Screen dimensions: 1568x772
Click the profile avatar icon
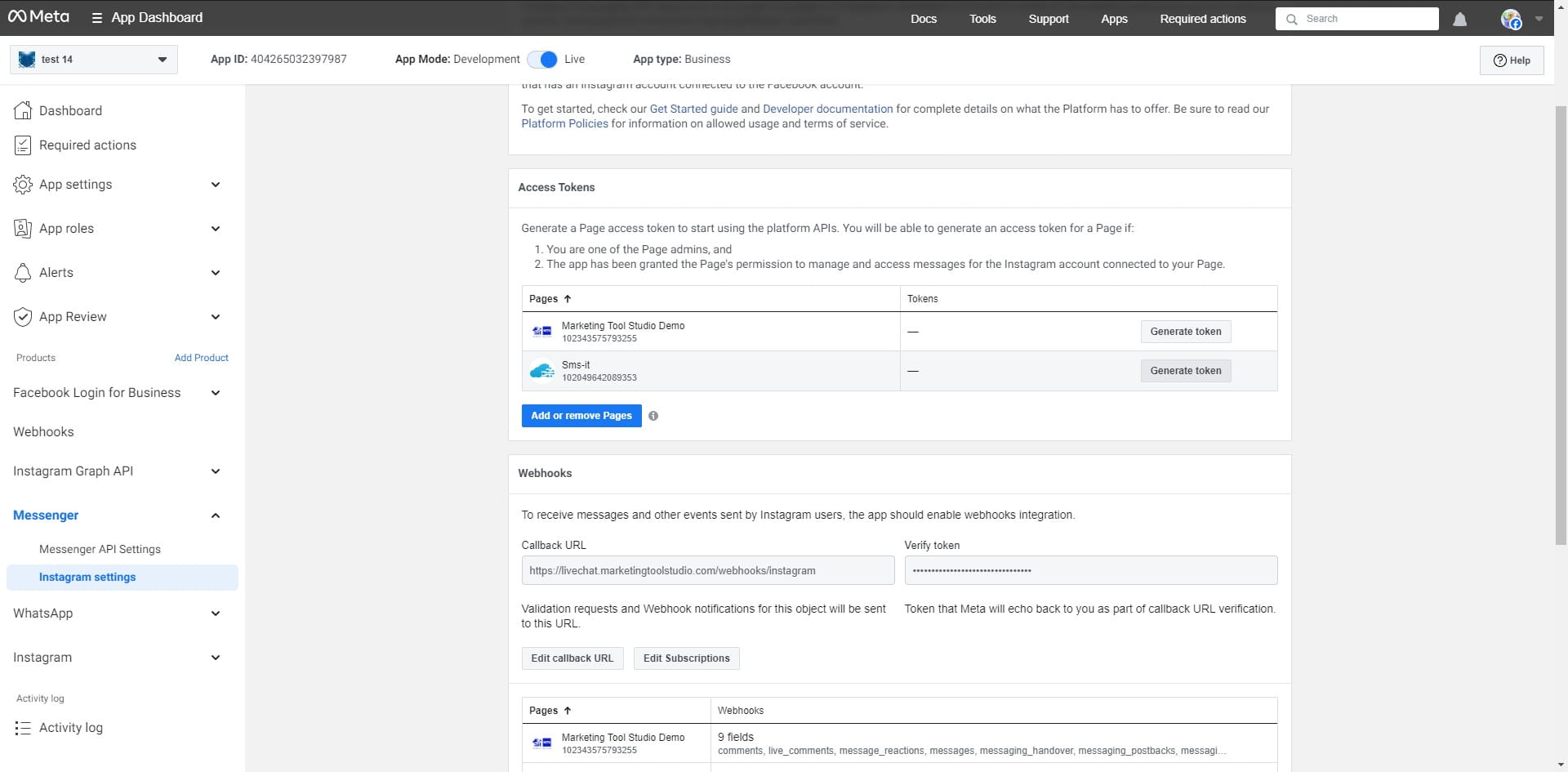[1509, 19]
